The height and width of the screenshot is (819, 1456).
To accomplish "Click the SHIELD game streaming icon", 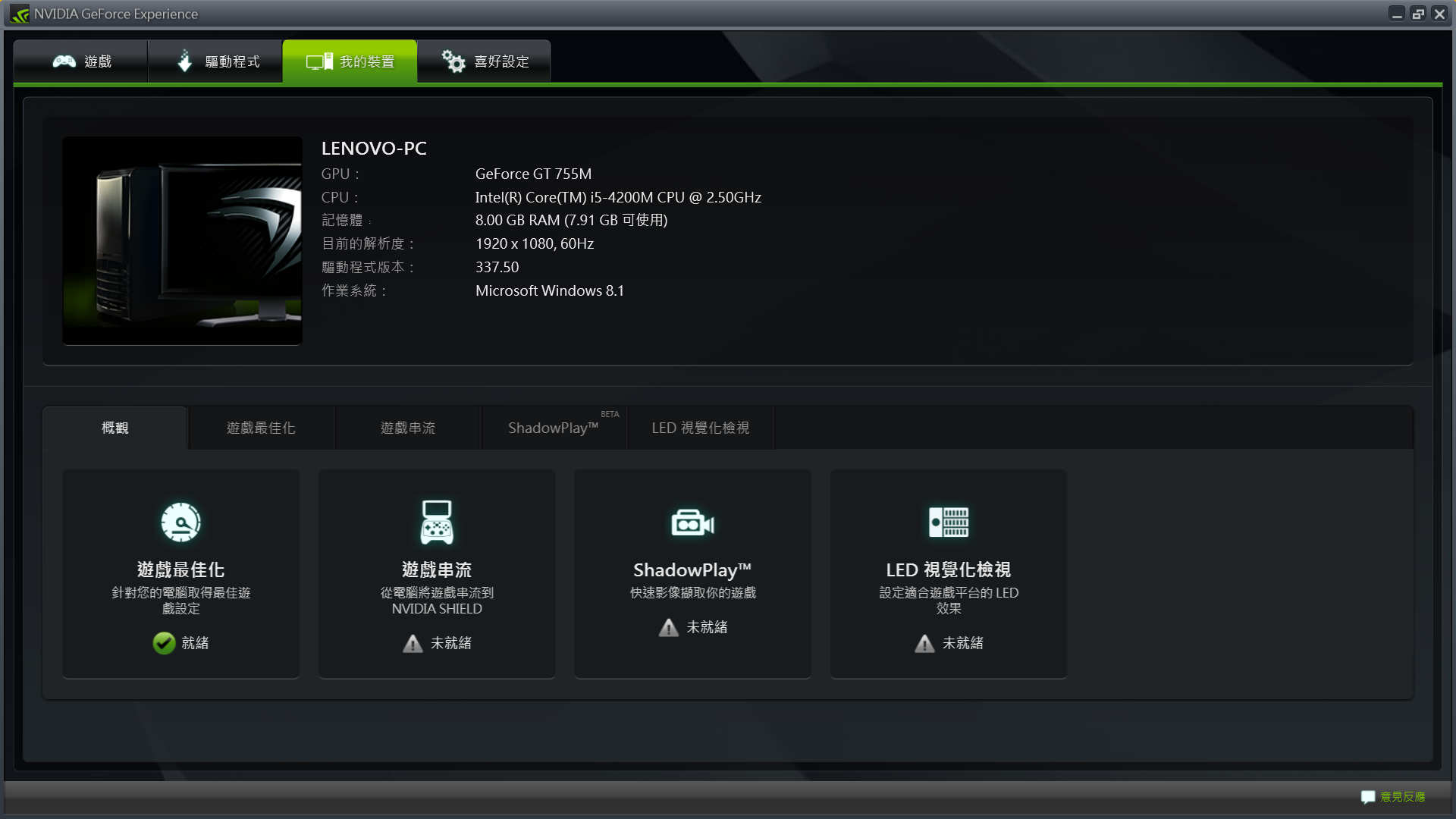I will point(437,522).
